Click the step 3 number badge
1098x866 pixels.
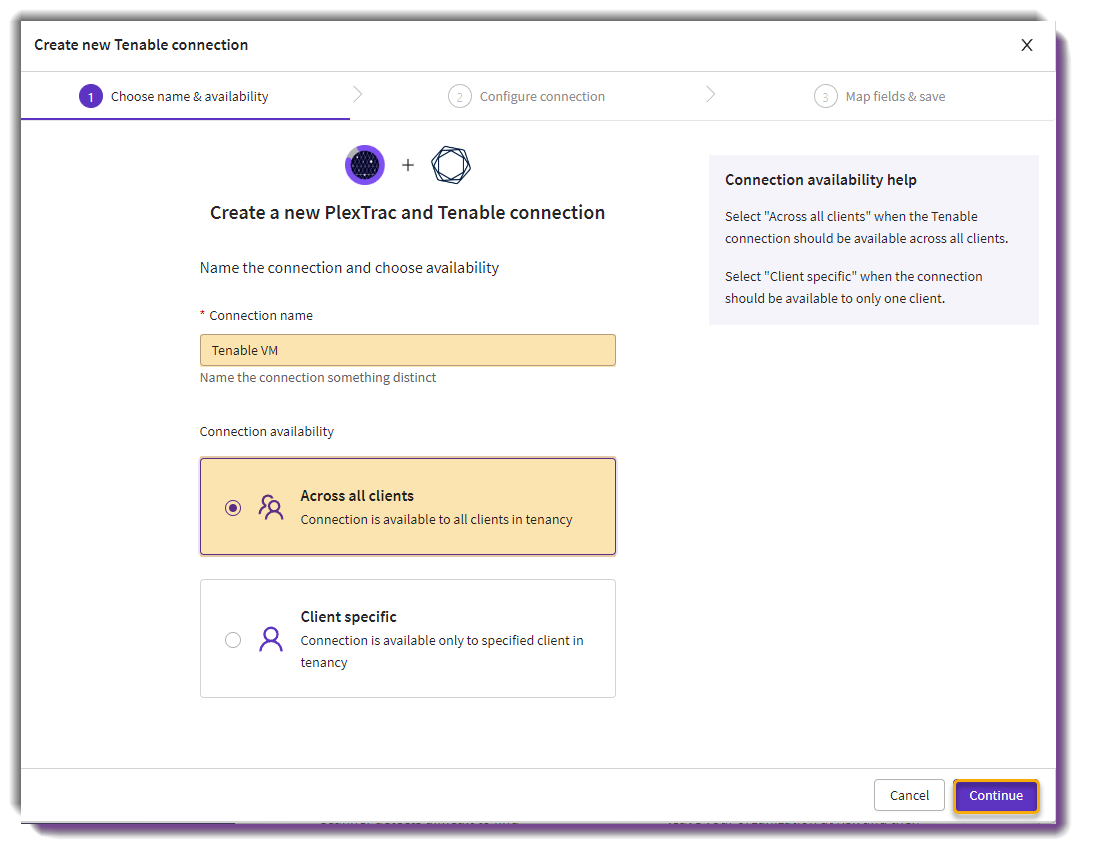coord(826,97)
